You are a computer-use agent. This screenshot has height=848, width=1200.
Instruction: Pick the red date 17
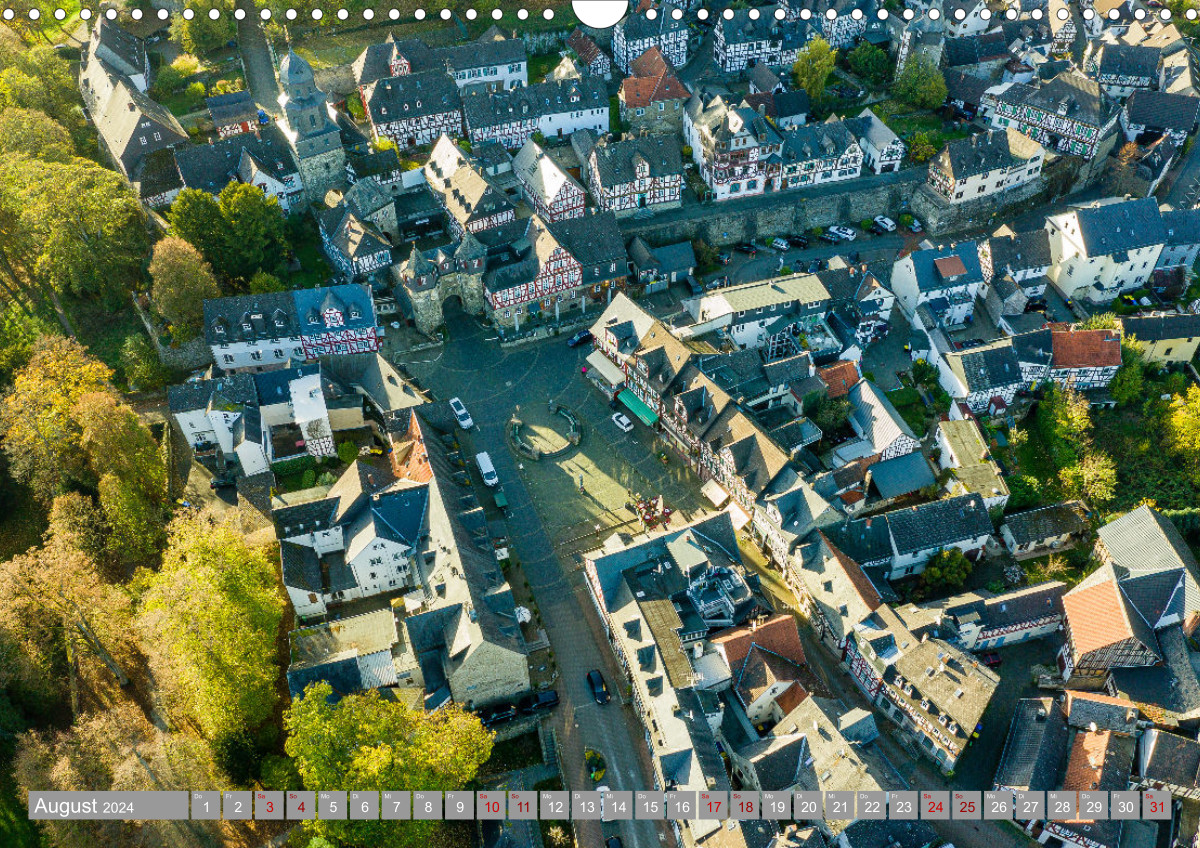click(x=713, y=806)
